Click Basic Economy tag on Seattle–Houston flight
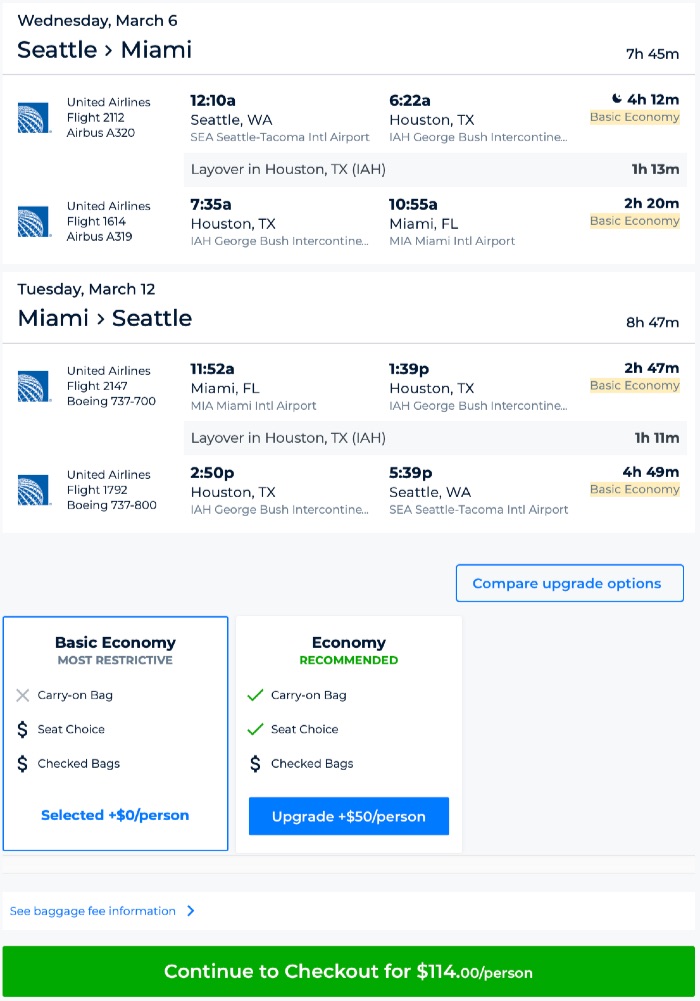 pyautogui.click(x=634, y=117)
